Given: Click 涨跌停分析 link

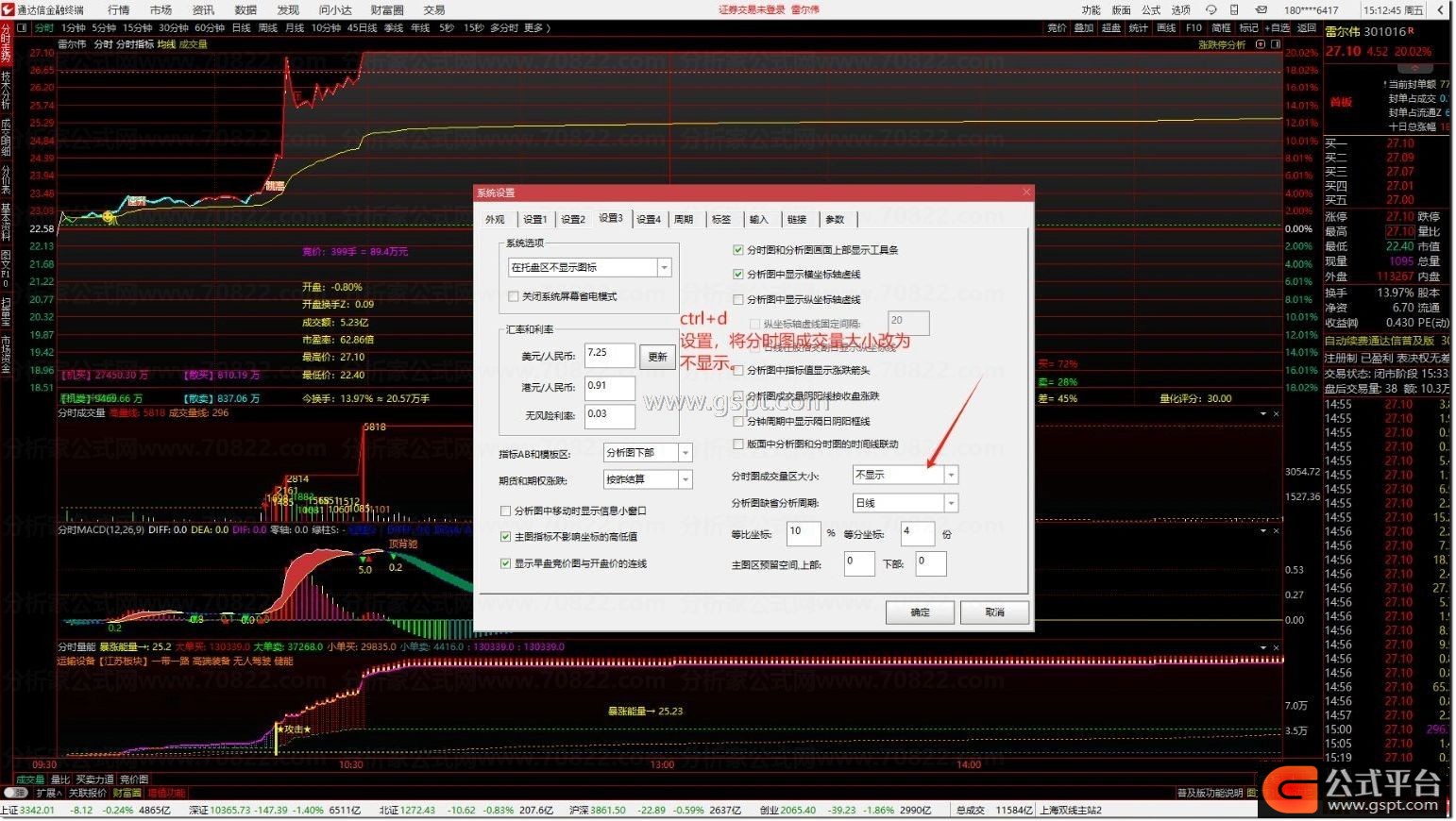Looking at the screenshot, I should [1222, 44].
